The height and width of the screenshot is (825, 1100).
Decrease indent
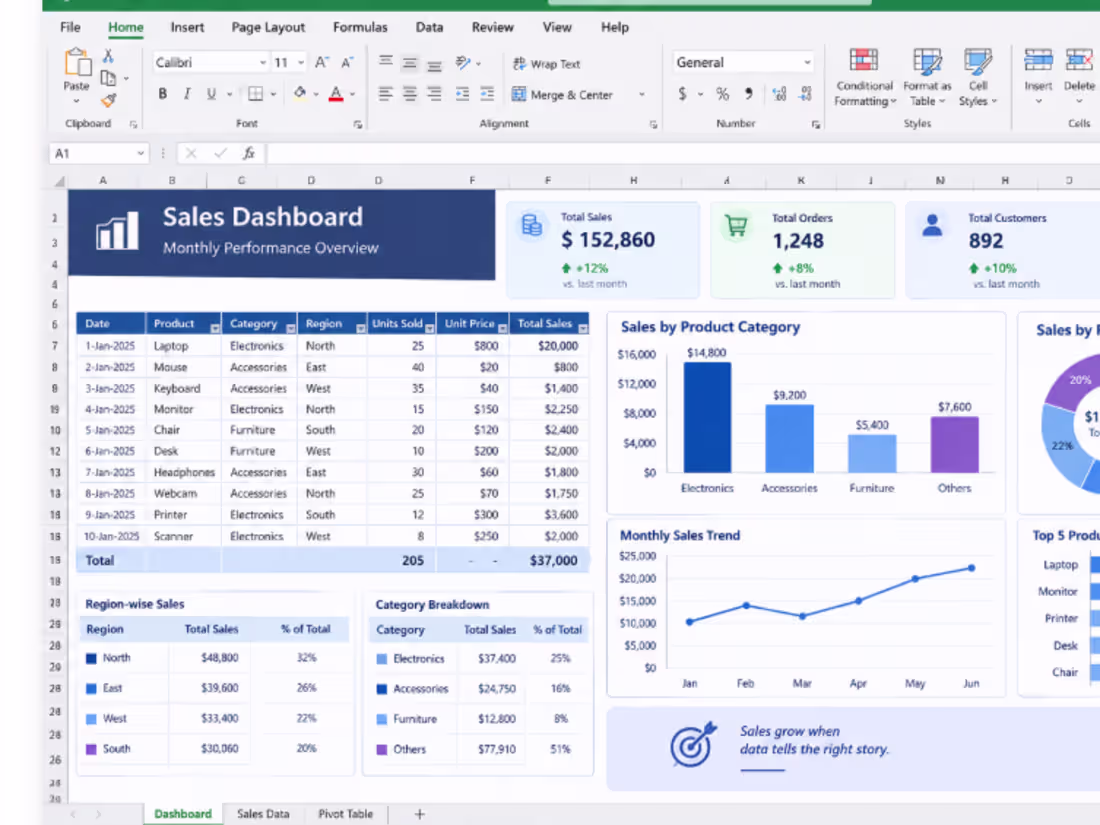pyautogui.click(x=462, y=94)
